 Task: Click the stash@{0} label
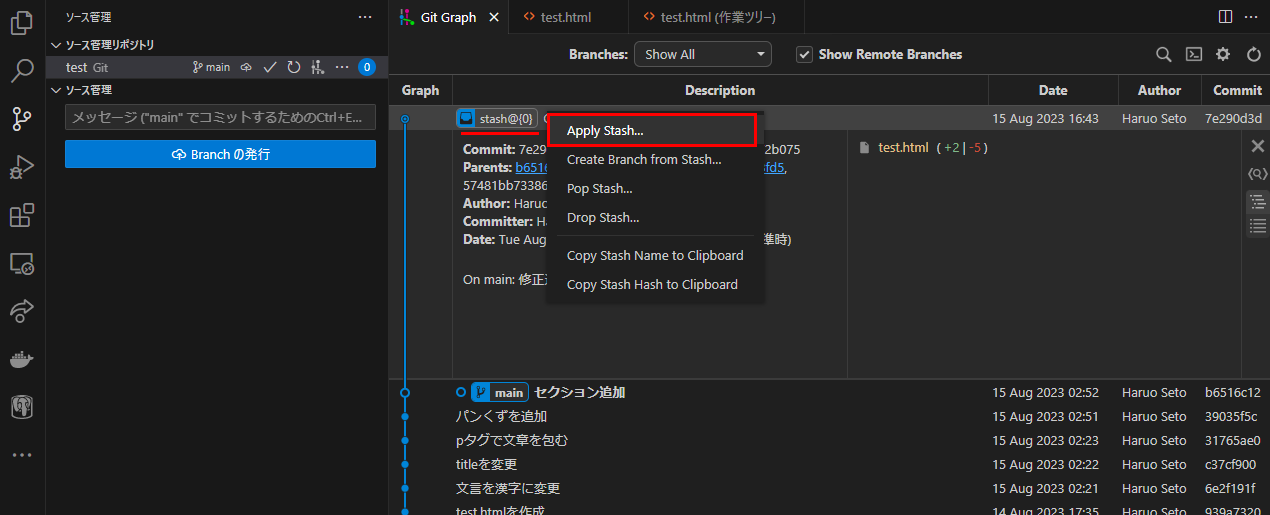(497, 118)
